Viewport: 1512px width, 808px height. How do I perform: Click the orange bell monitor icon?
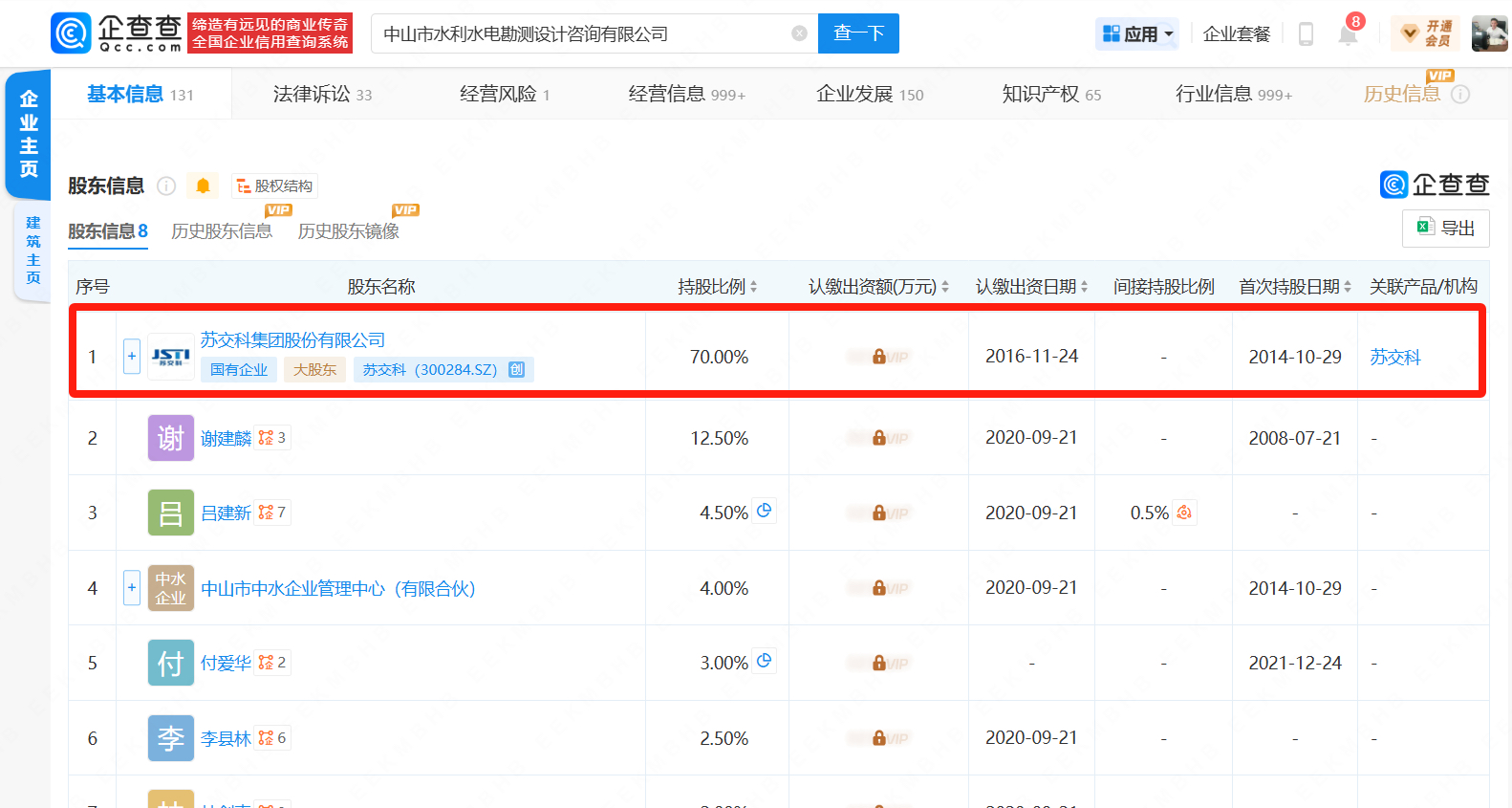(203, 186)
